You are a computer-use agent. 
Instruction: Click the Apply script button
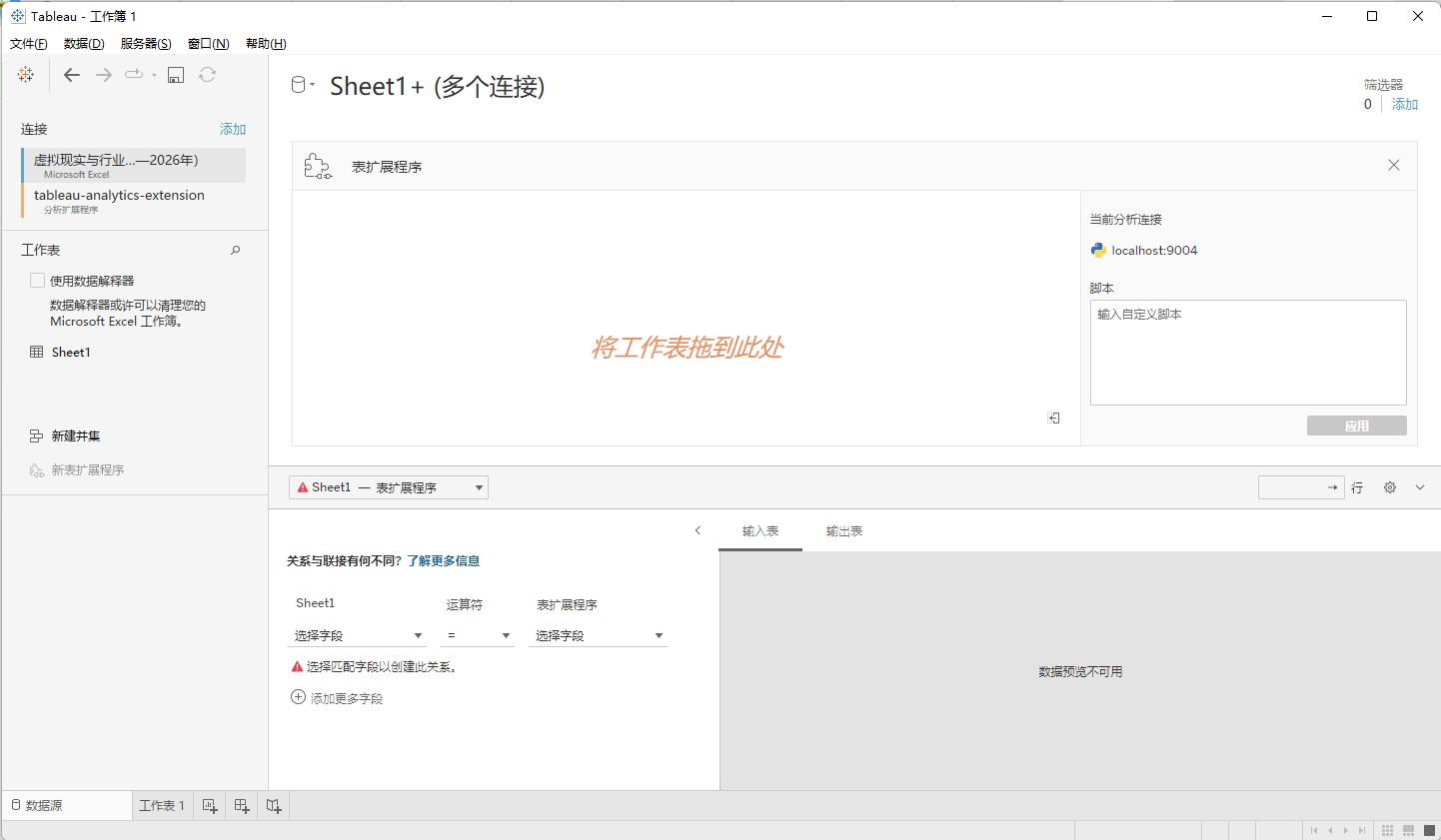tap(1356, 425)
